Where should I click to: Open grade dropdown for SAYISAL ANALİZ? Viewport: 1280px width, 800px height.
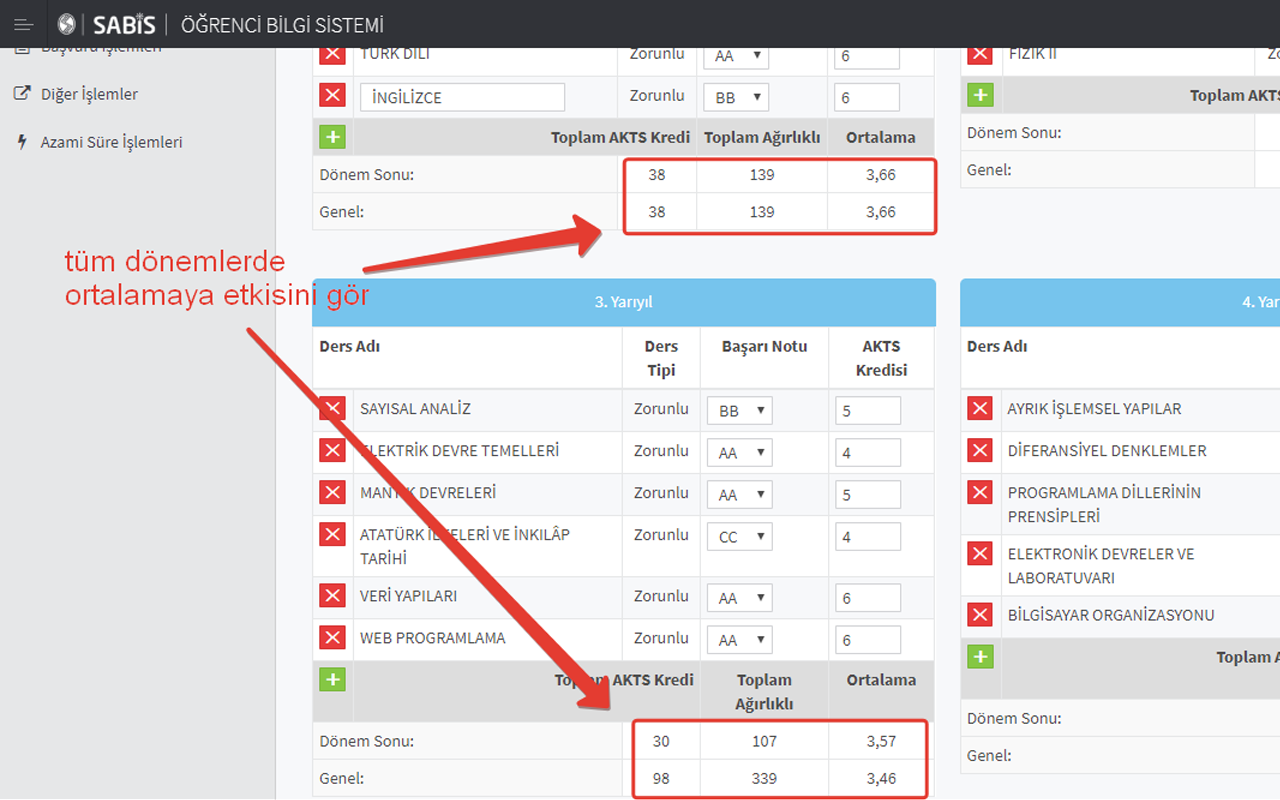tap(740, 411)
